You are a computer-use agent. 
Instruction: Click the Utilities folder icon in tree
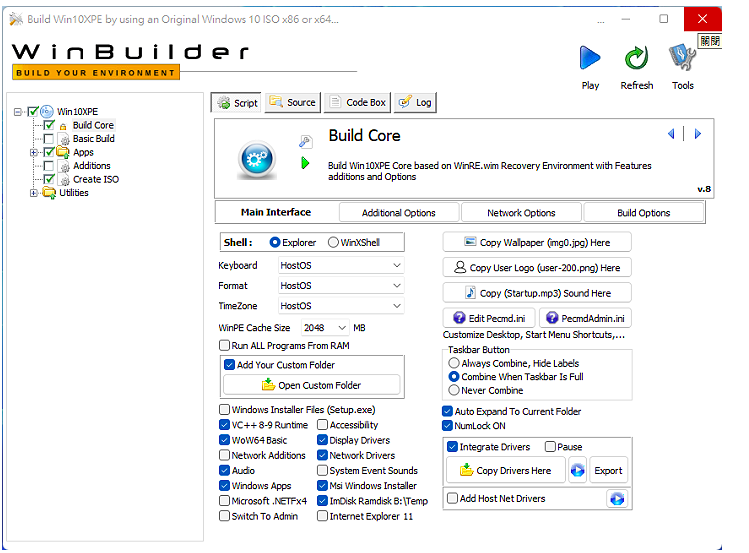[49, 193]
